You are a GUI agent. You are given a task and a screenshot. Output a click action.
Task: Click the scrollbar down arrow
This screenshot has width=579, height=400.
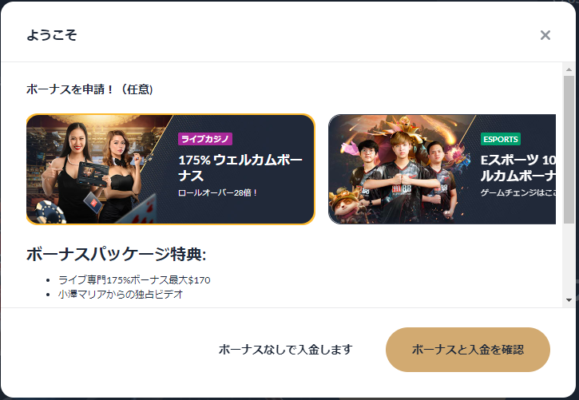[x=569, y=300]
